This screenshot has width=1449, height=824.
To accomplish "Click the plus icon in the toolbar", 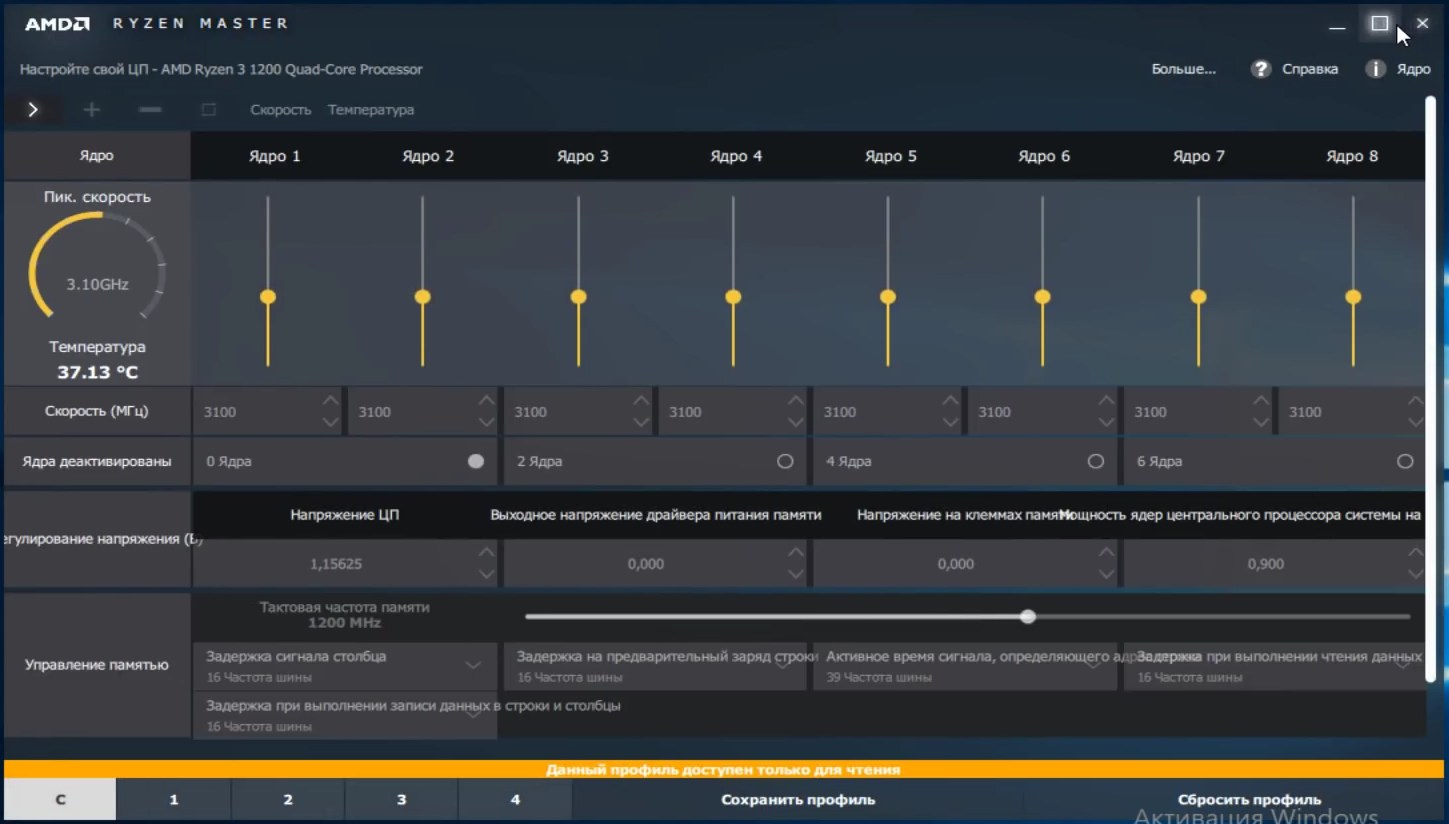I will [x=92, y=110].
